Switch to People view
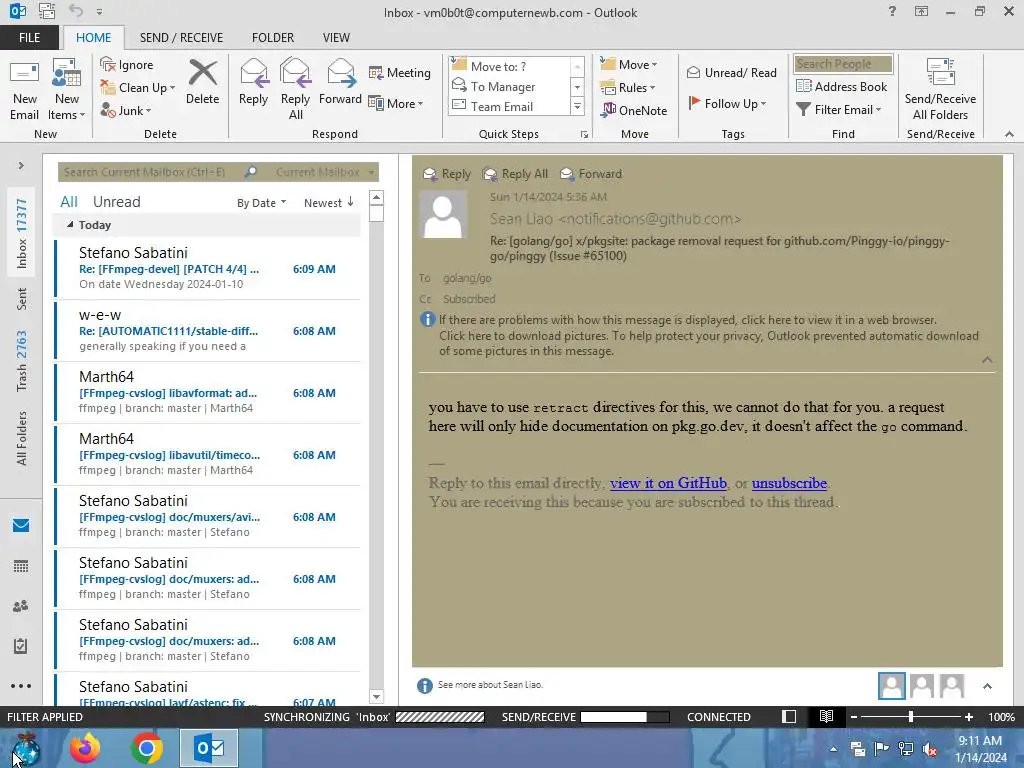The width and height of the screenshot is (1024, 768). pyautogui.click(x=21, y=606)
